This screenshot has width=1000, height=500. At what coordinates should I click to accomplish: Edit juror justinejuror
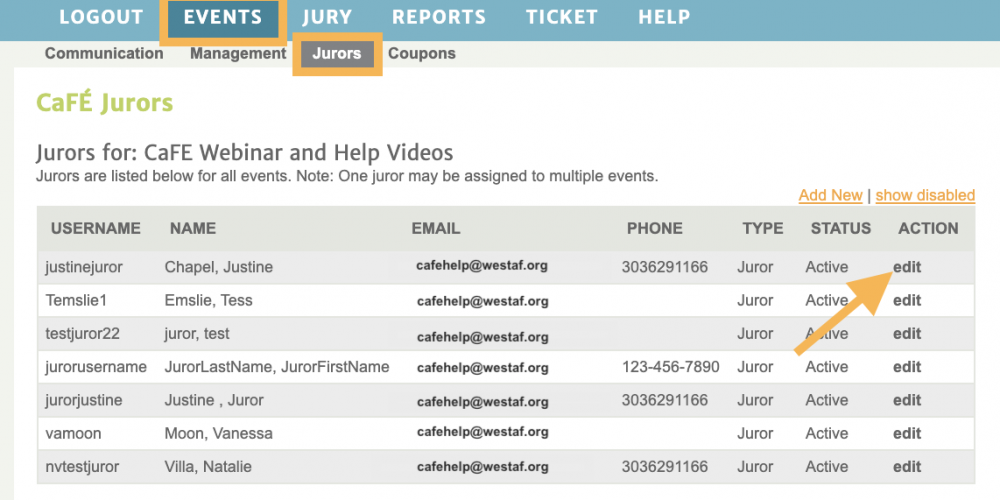[907, 267]
